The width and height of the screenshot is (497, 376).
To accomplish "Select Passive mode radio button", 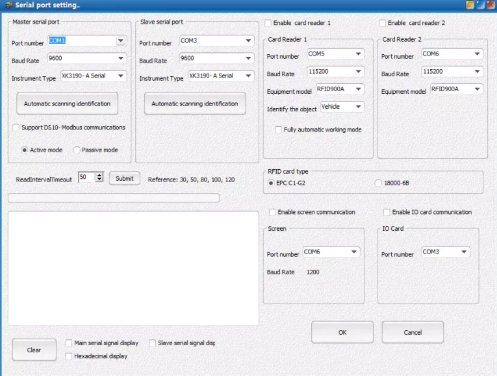I will 76,150.
